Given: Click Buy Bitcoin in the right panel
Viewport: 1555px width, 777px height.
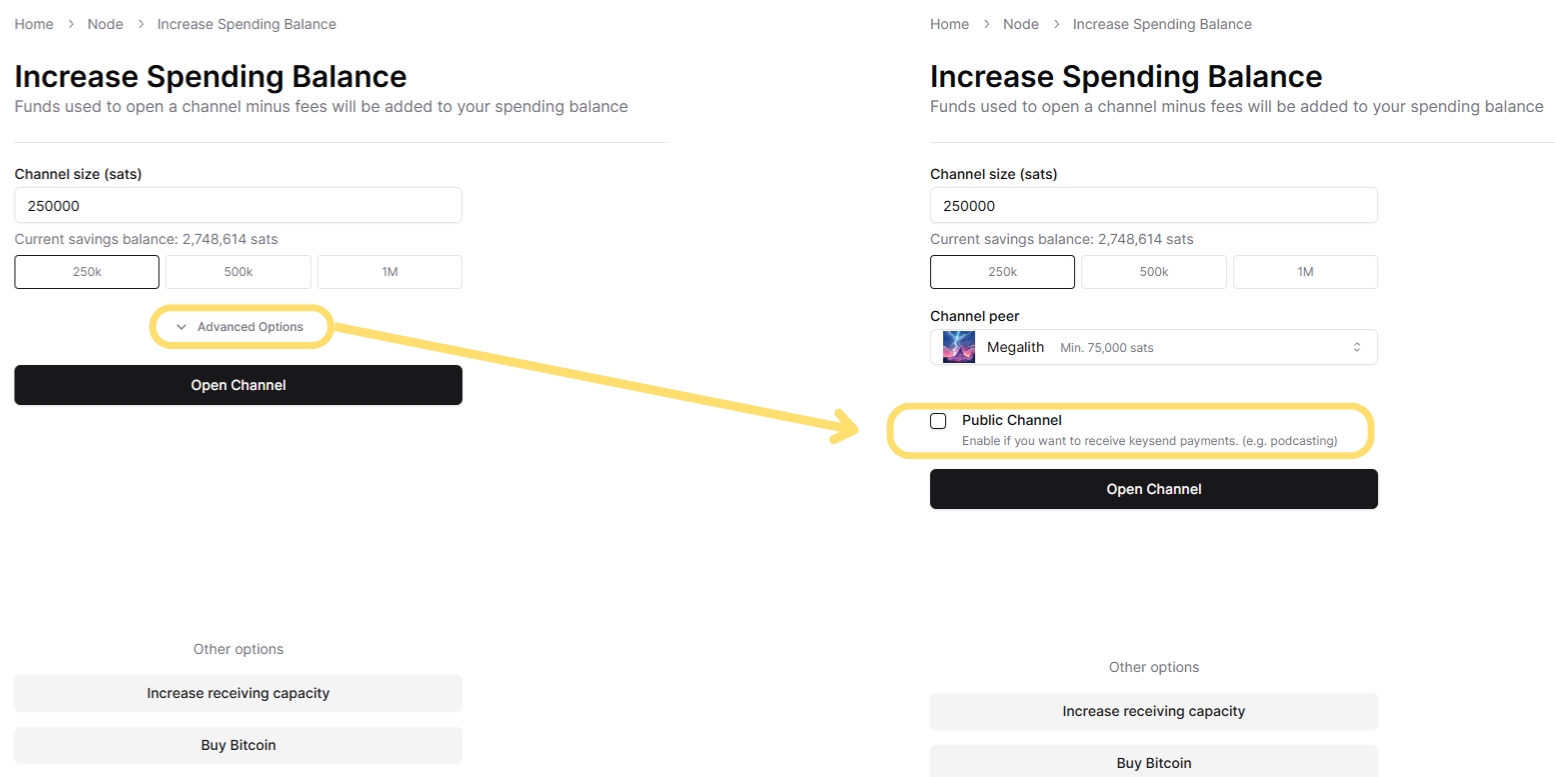Looking at the screenshot, I should coord(1153,762).
